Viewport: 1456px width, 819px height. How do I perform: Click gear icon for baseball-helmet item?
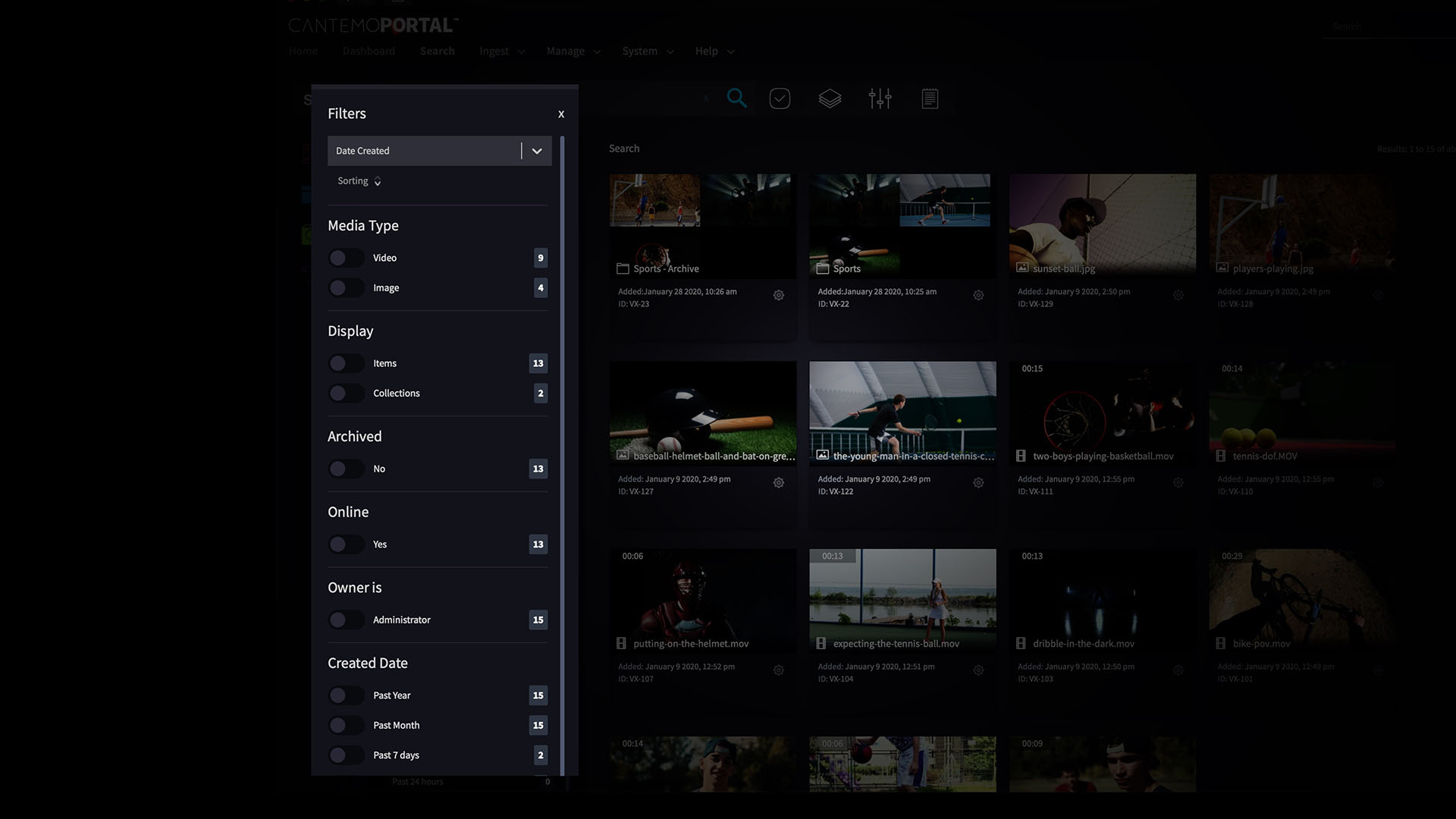(x=779, y=483)
